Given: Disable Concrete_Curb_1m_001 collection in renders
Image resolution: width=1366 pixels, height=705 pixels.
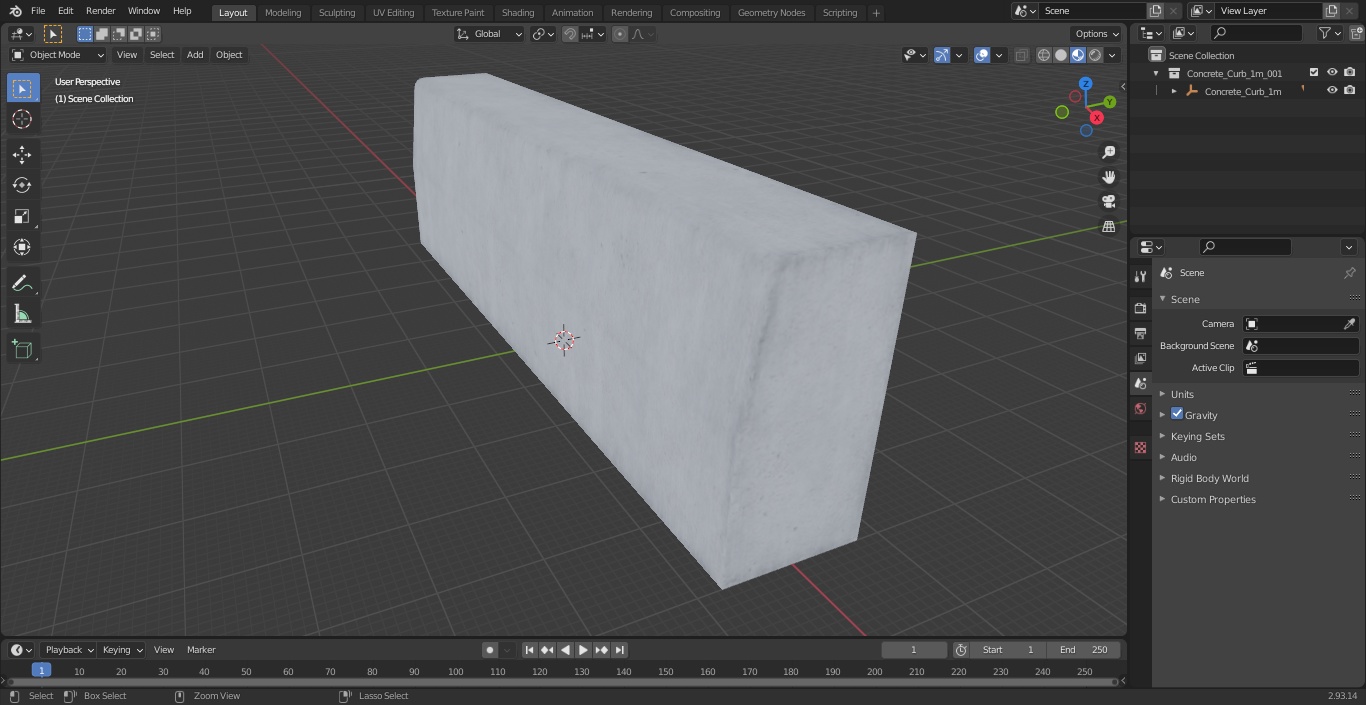Looking at the screenshot, I should click(x=1350, y=73).
